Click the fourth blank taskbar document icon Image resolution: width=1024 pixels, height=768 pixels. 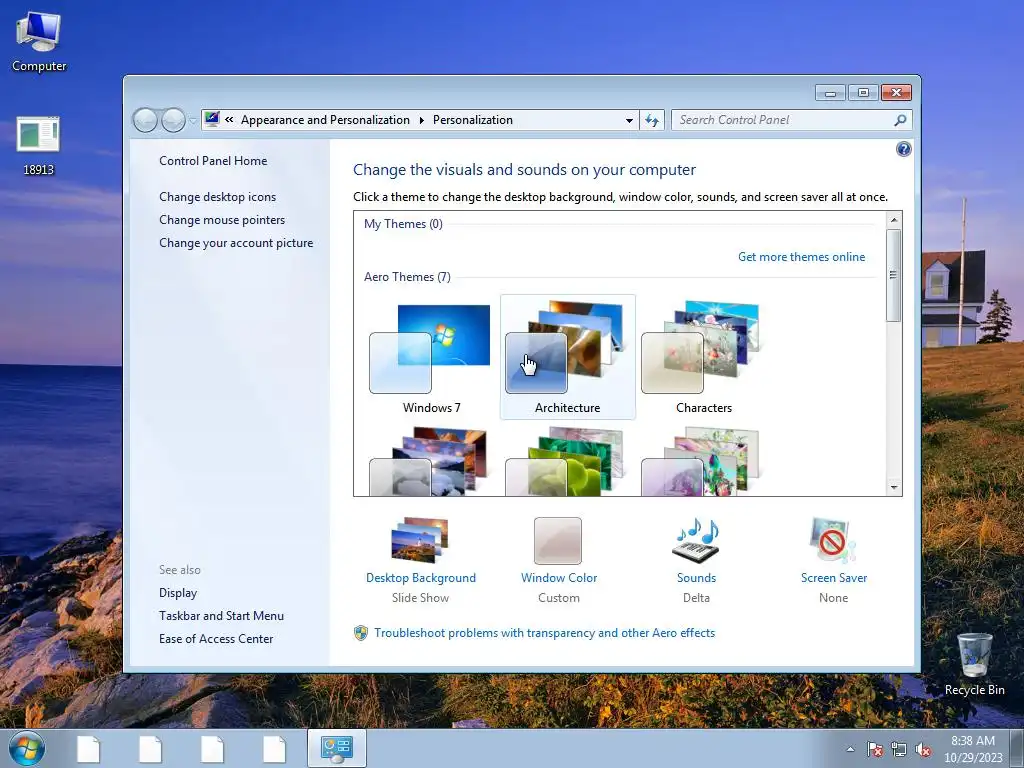point(274,748)
